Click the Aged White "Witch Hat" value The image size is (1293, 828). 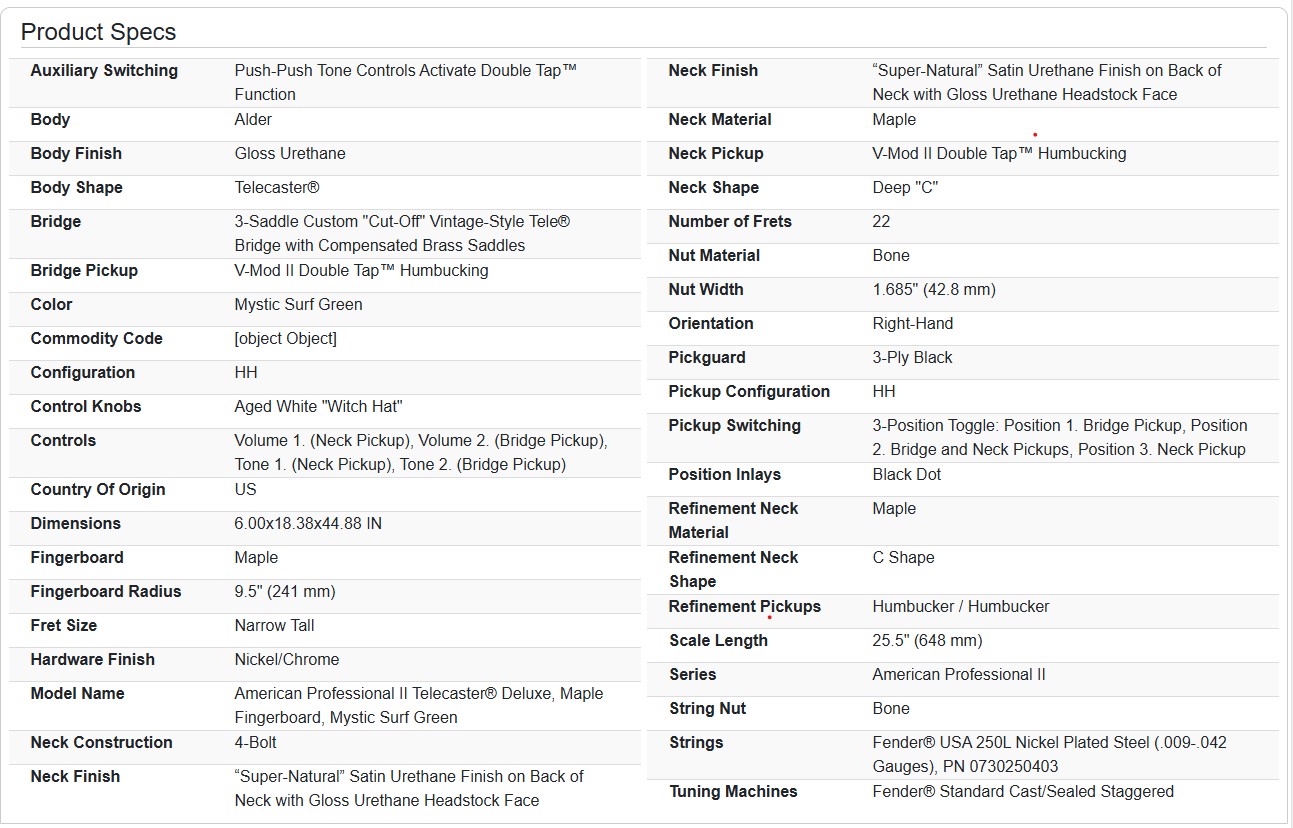(x=318, y=407)
